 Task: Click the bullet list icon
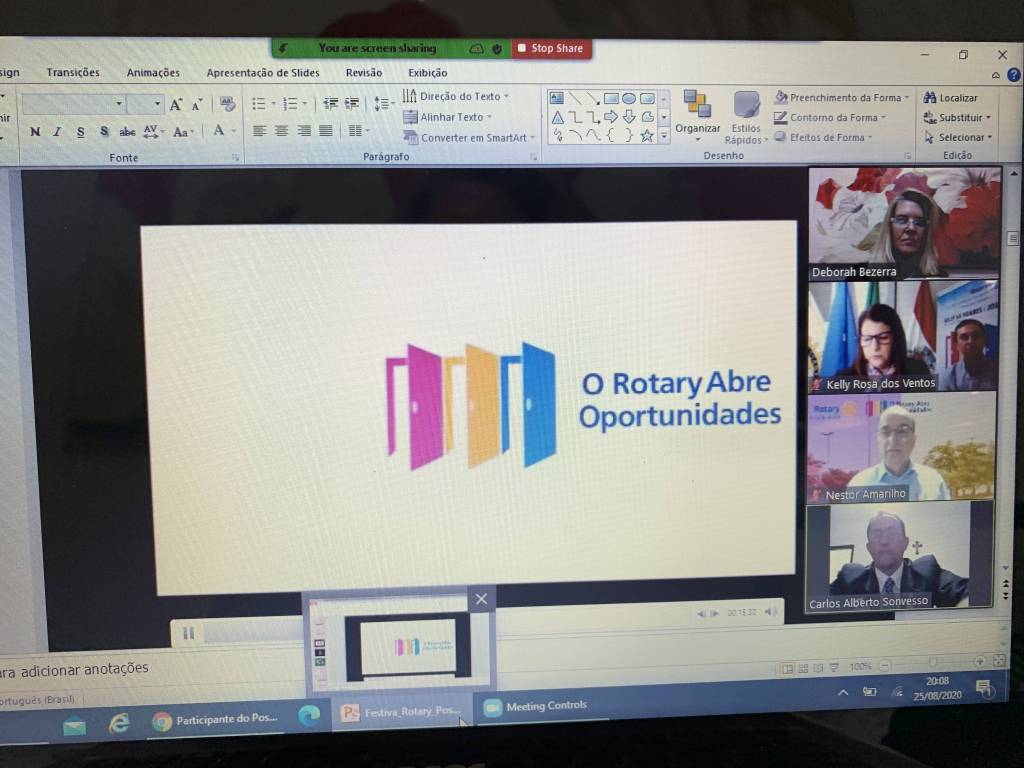[259, 104]
